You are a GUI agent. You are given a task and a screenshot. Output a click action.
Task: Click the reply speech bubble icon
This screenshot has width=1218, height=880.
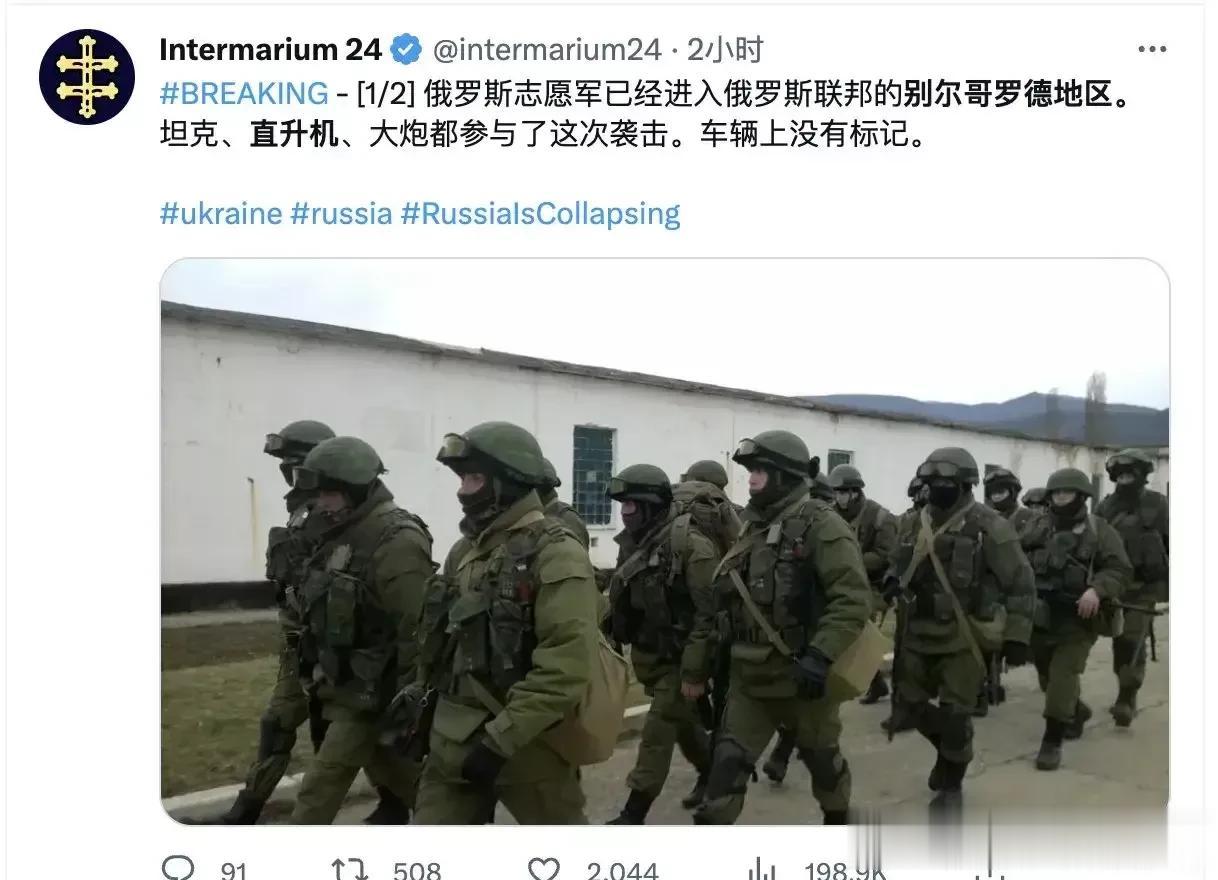[177, 870]
